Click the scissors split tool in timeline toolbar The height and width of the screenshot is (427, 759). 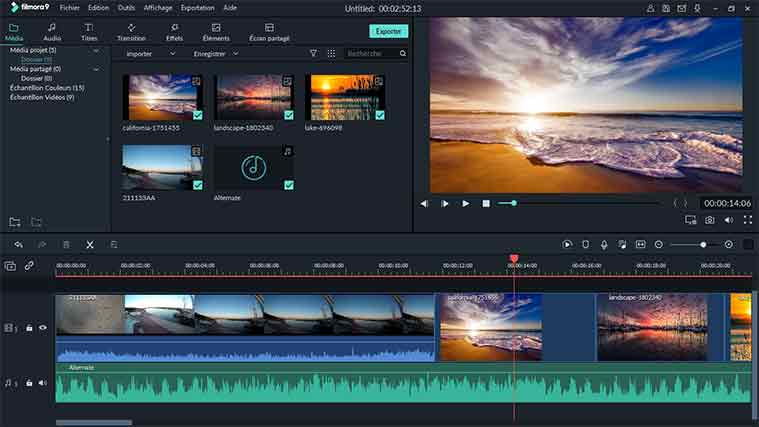point(89,244)
